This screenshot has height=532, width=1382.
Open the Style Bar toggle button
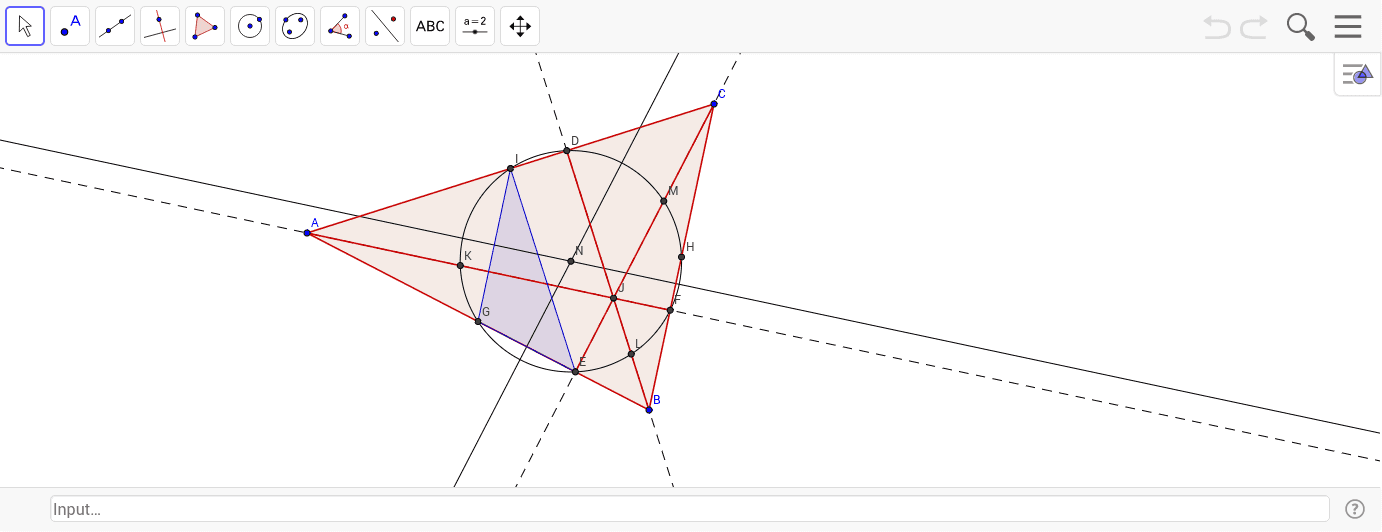pyautogui.click(x=1357, y=74)
